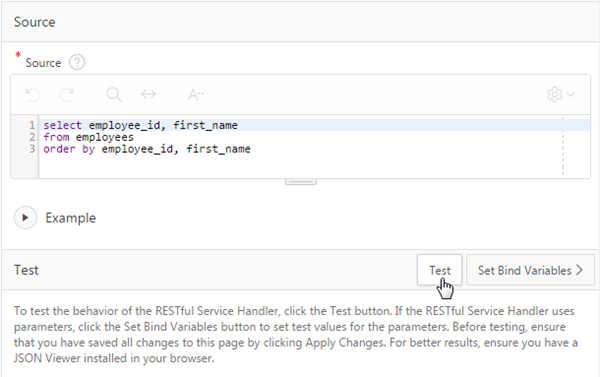Expand the Example section triangle
This screenshot has height=377, width=600.
pos(25,218)
